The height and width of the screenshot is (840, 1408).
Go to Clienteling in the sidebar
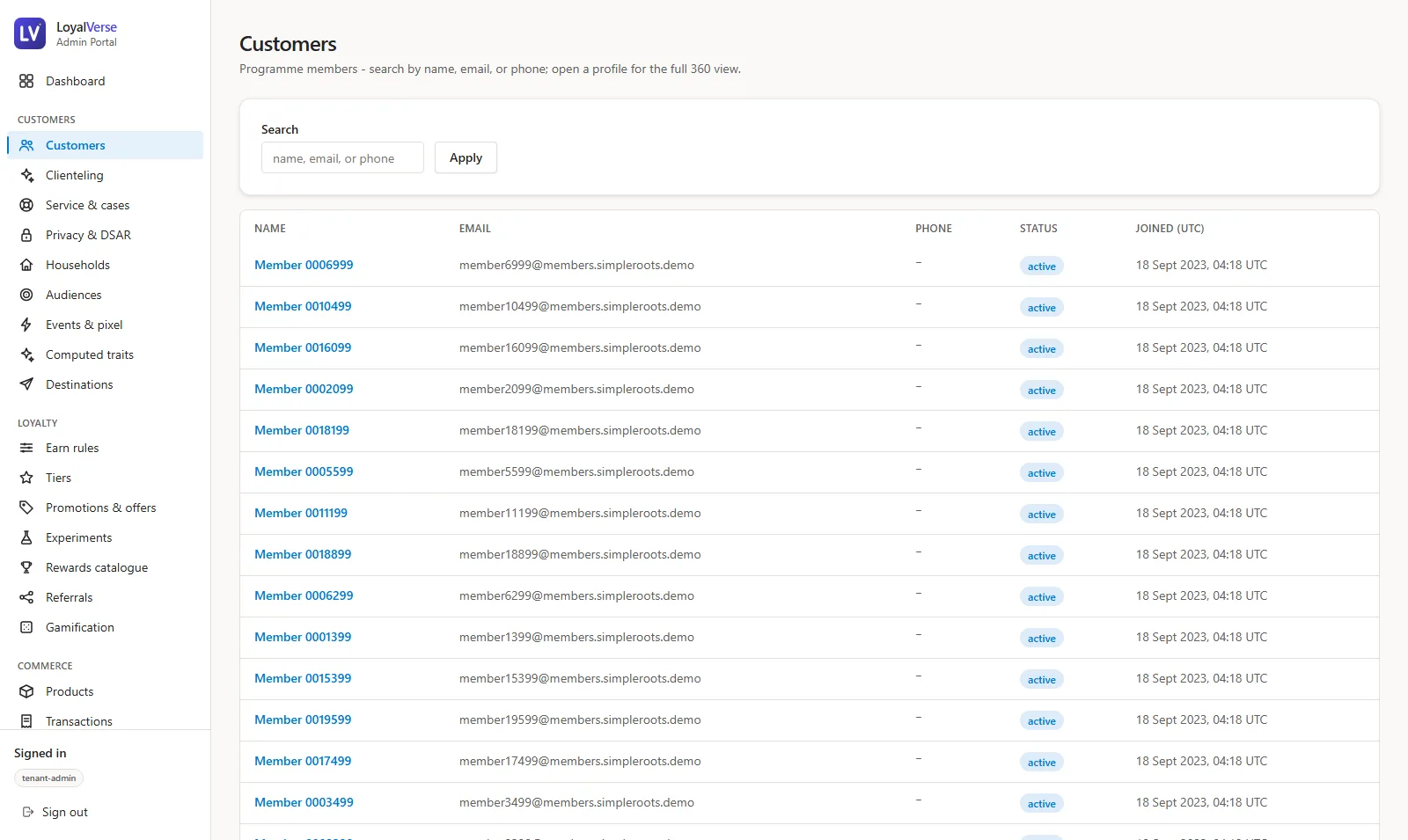(105, 175)
